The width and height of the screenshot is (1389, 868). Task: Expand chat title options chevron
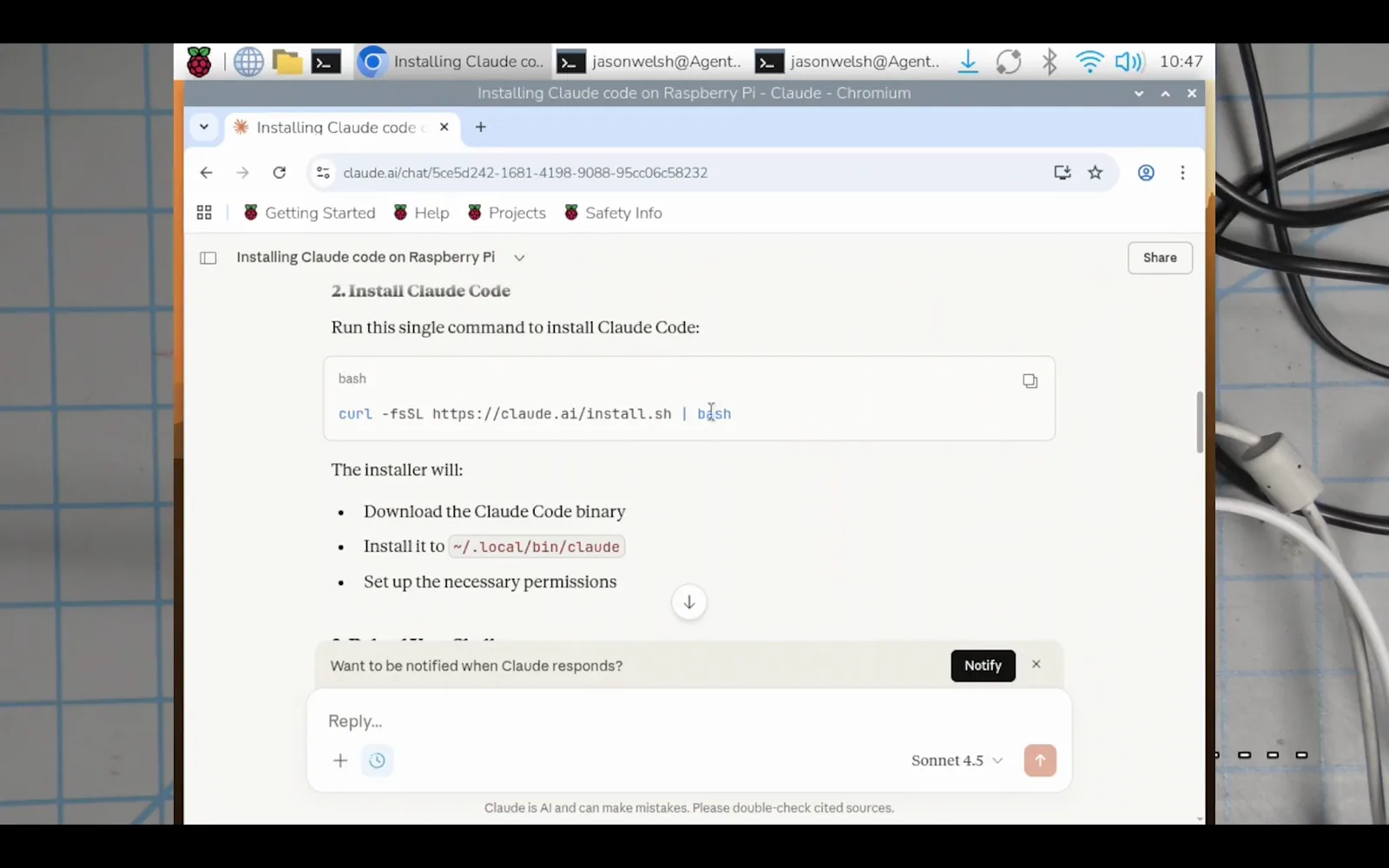519,258
